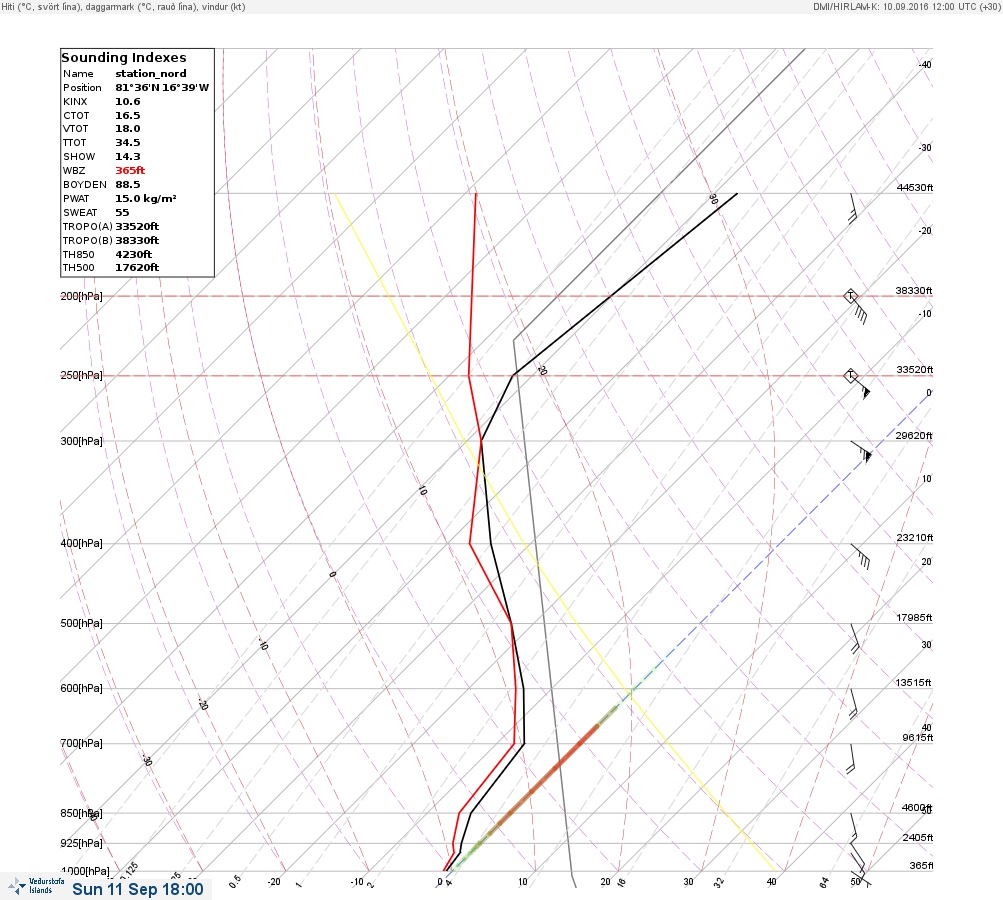Click the wind barb at 400 hPa
Image resolution: width=1003 pixels, height=900 pixels.
[860, 557]
